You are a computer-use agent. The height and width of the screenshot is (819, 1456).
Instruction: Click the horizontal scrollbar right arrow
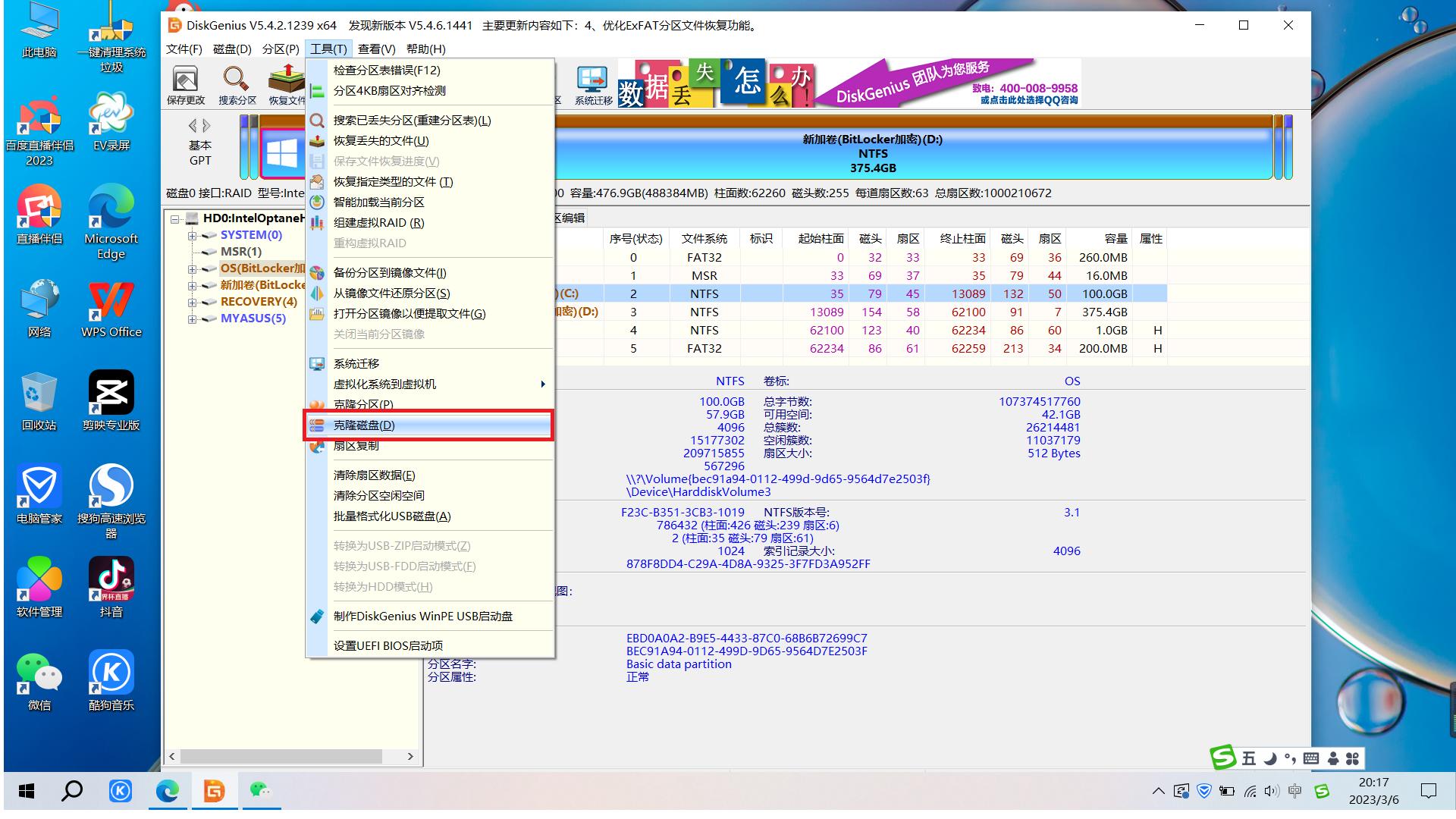click(410, 757)
